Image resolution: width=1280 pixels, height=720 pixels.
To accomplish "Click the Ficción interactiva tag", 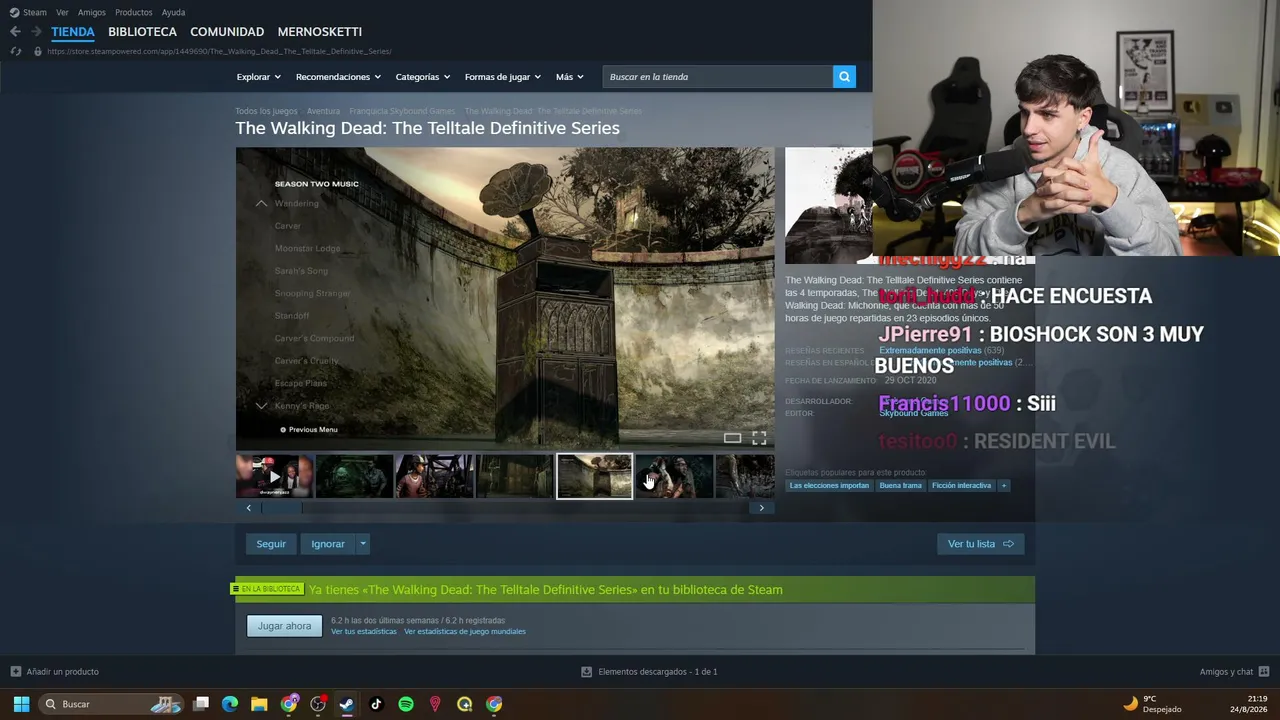I will [x=961, y=486].
